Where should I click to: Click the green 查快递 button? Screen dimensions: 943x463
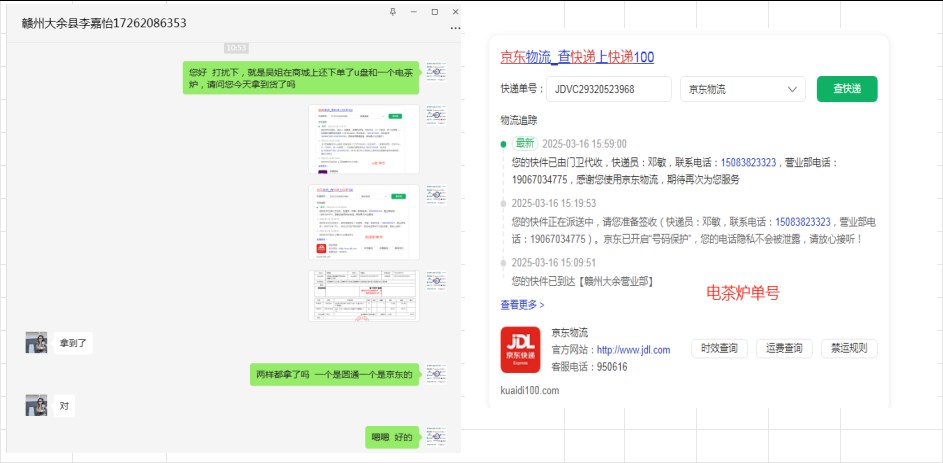[x=847, y=89]
